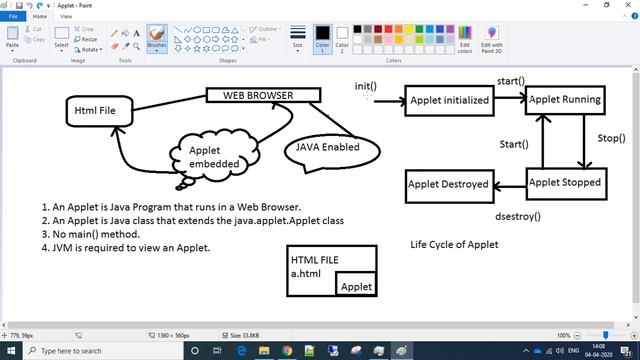The width and height of the screenshot is (640, 360).
Task: Open Paint Help question mark icon
Action: click(635, 16)
